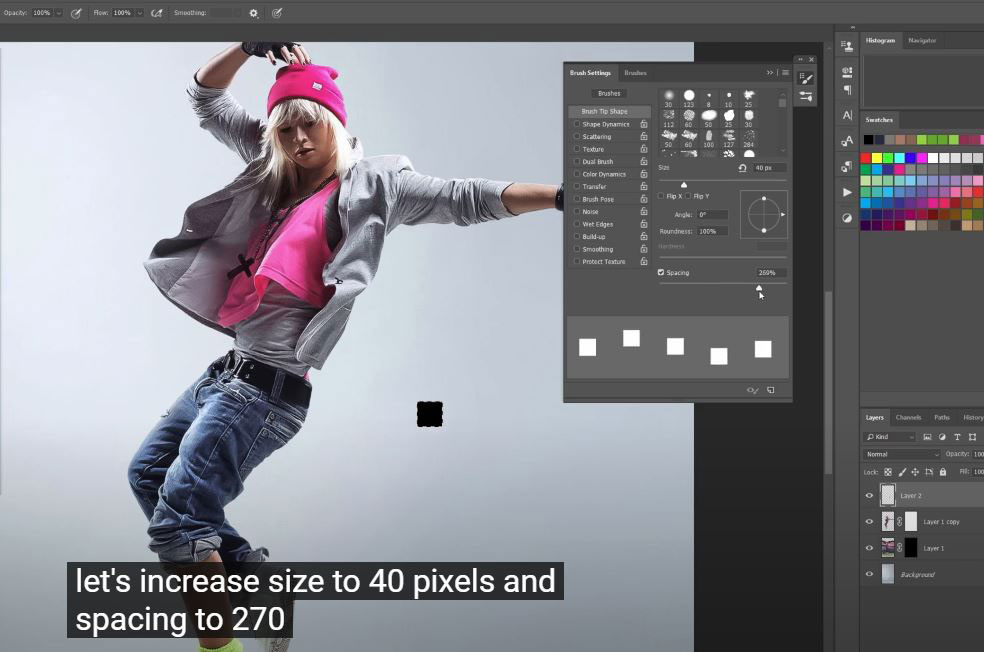Reset brush size to original icon
984x652 pixels.
[742, 168]
